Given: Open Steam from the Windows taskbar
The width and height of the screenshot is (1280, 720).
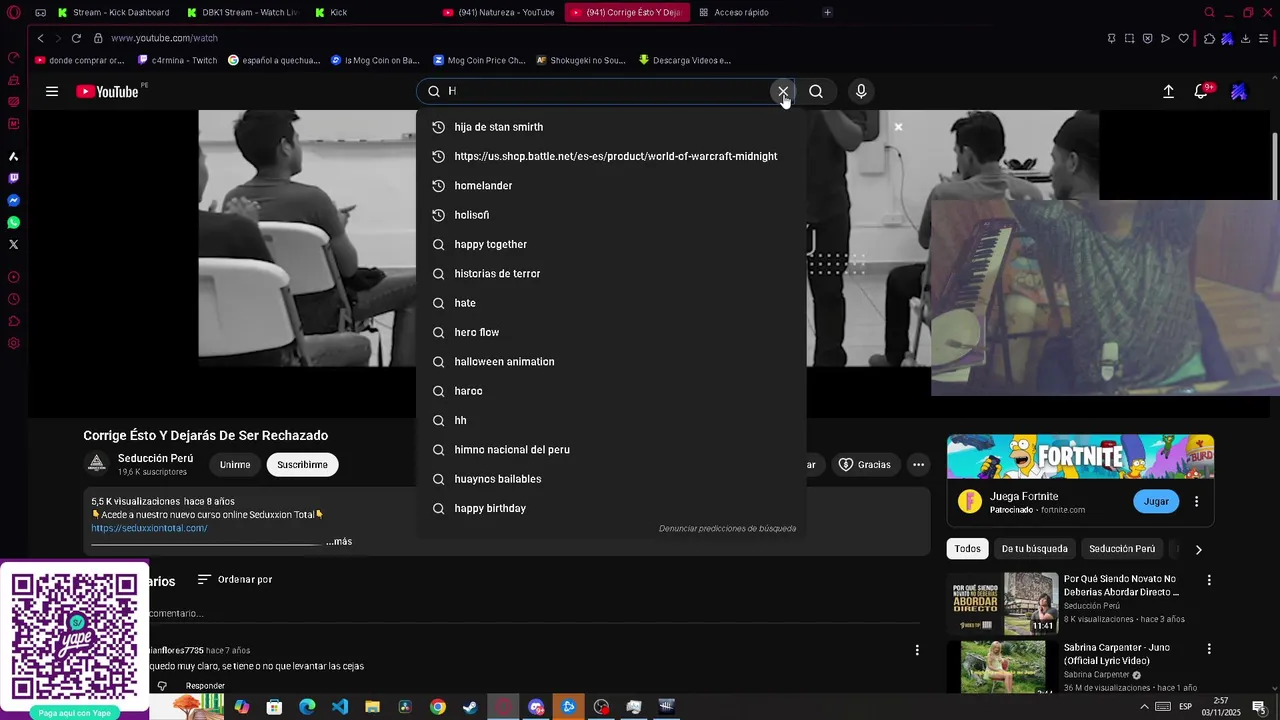Looking at the screenshot, I should (x=470, y=707).
